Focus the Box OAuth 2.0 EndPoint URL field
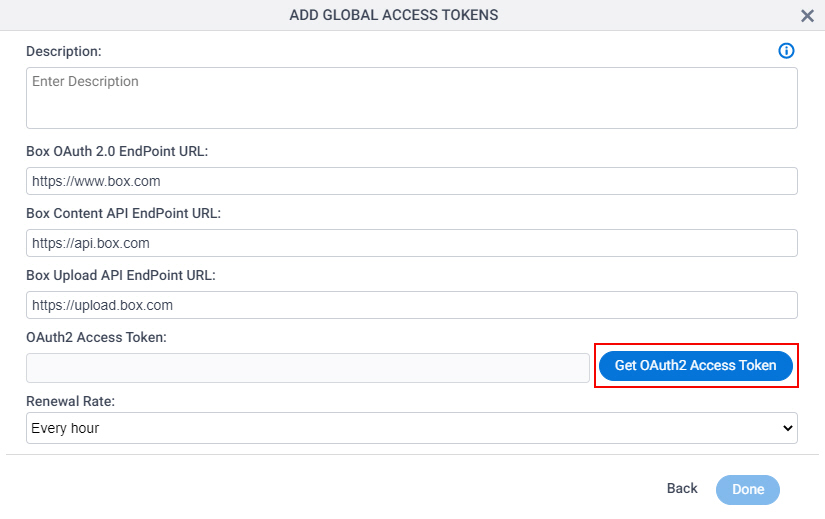The height and width of the screenshot is (519, 825). coord(412,181)
